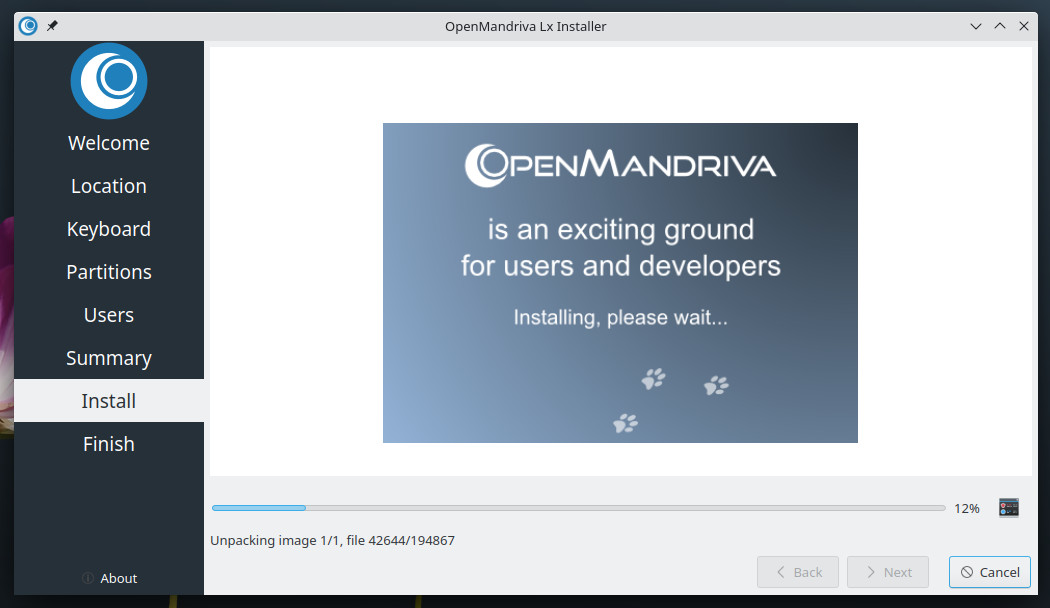
Task: Select the Finish step in the sidebar
Action: coord(109,443)
